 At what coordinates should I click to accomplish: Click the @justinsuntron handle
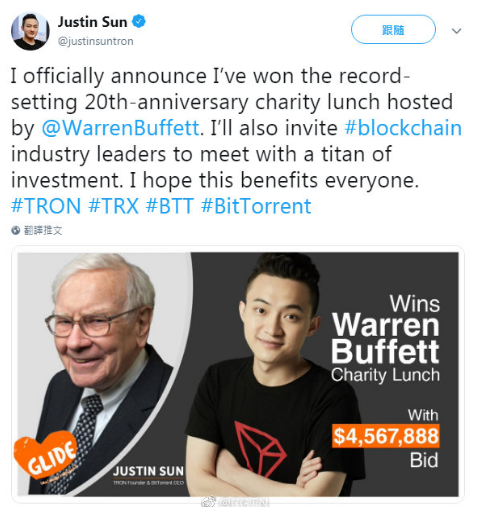(x=96, y=41)
